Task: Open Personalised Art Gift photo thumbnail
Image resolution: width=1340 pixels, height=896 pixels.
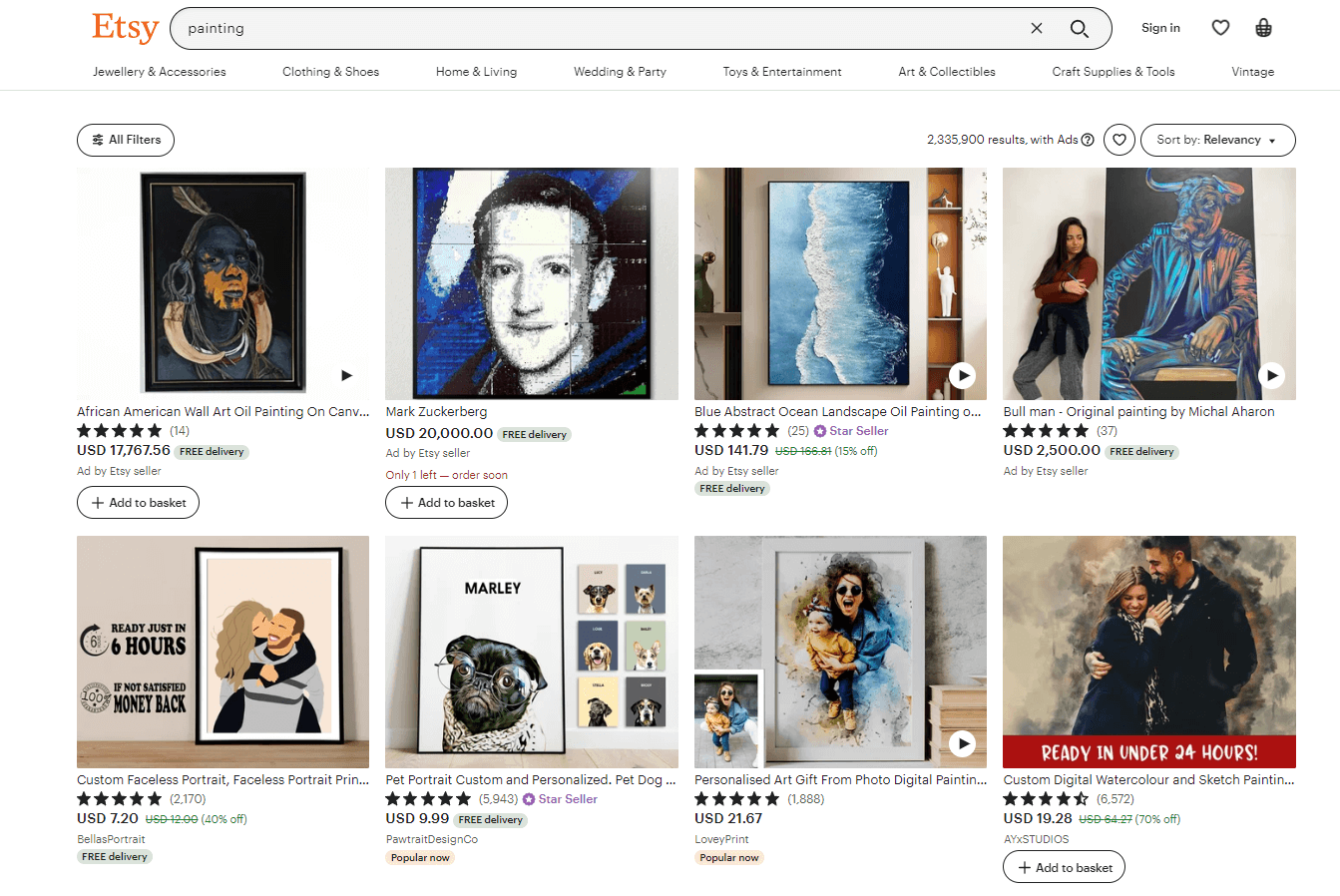Action: pos(840,652)
